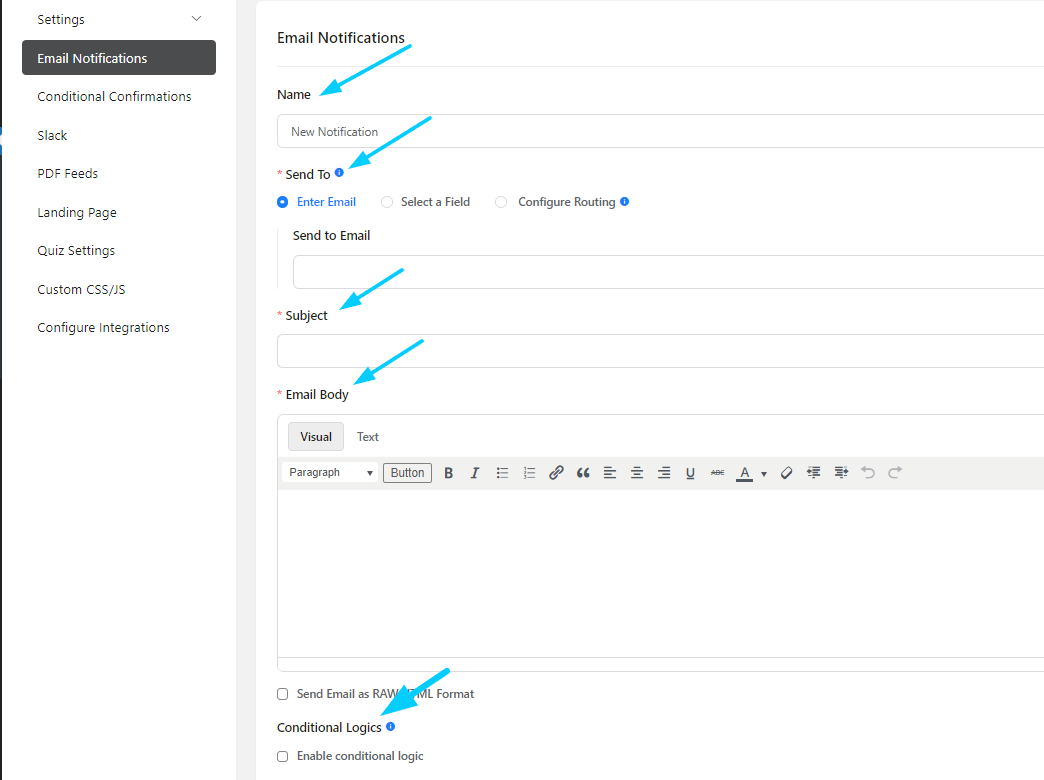The image size is (1044, 780).
Task: Insert a numbered list in the email body
Action: tap(529, 472)
